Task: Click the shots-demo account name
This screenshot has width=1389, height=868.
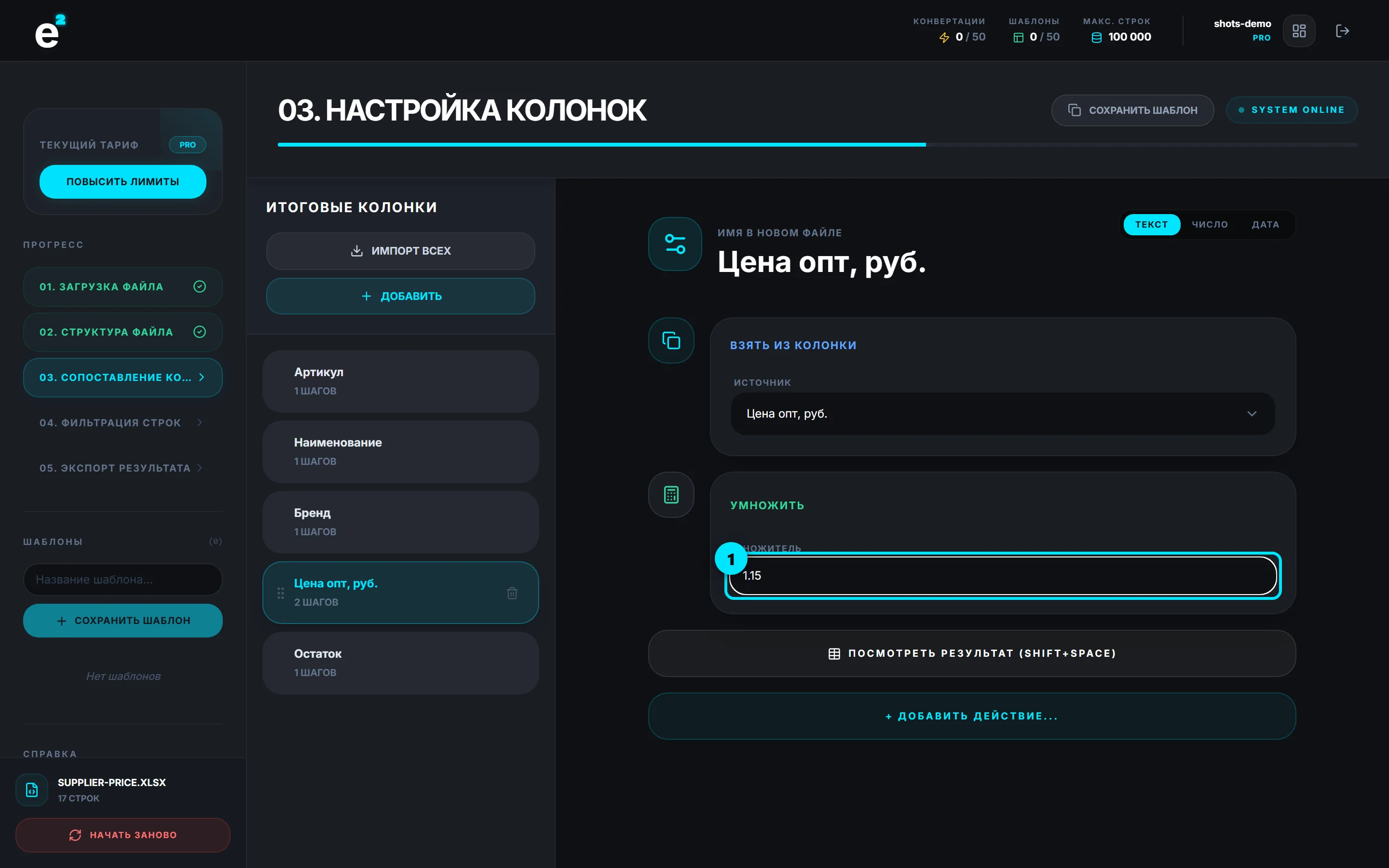Action: pos(1242,24)
